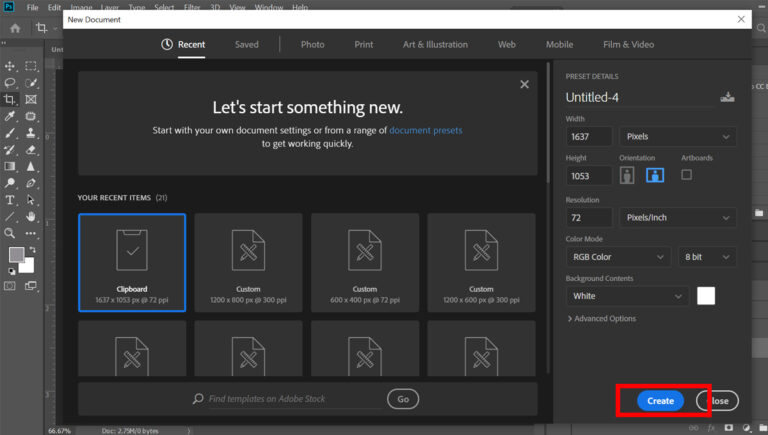Select the Rectangular Marquee tool
The image size is (768, 435).
tap(31, 66)
